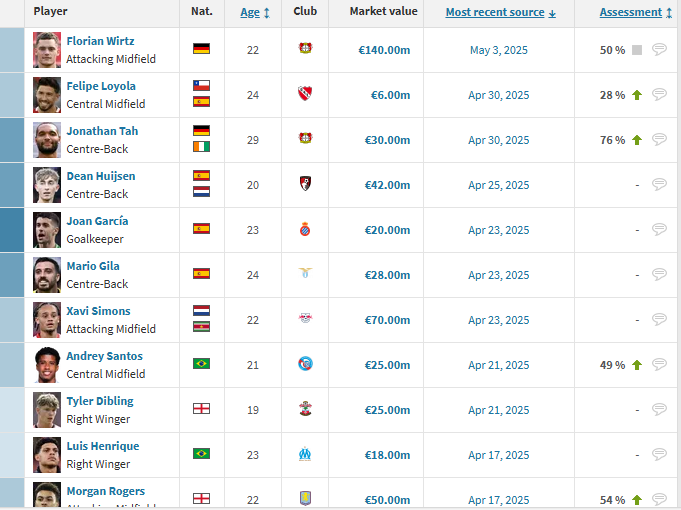Click RB Leipzig crest for Xavi Simons
This screenshot has width=681, height=510.
point(305,318)
